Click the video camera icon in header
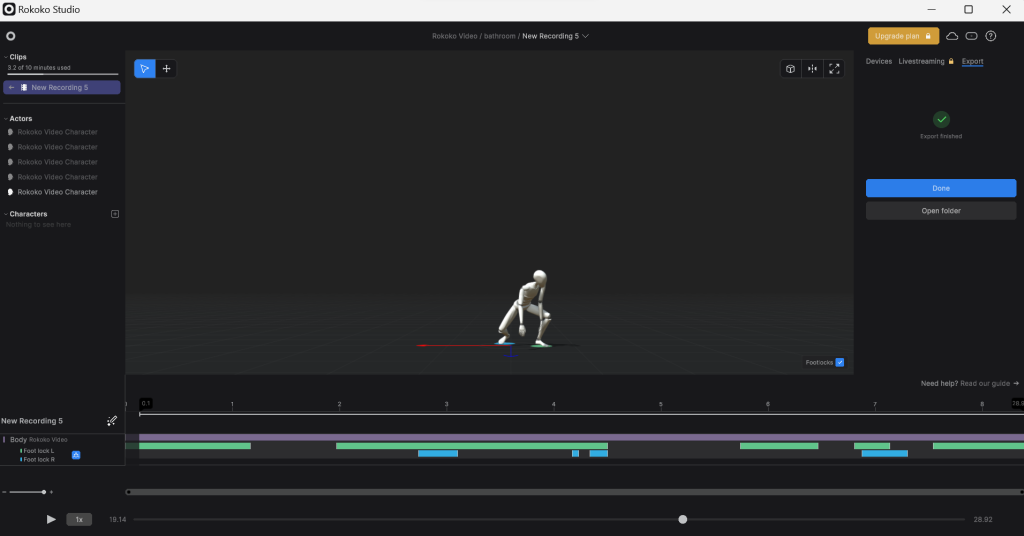The height and width of the screenshot is (536, 1024). coord(972,36)
